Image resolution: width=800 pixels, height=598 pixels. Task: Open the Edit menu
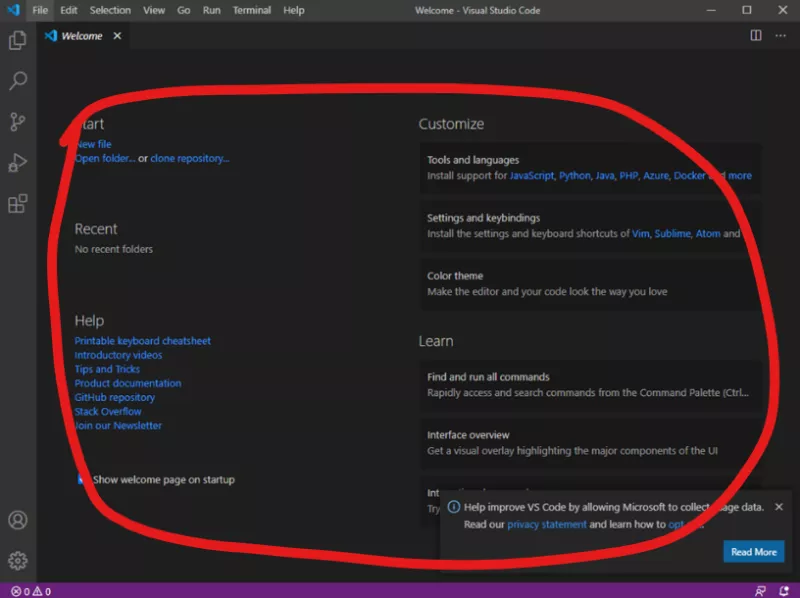pos(68,10)
